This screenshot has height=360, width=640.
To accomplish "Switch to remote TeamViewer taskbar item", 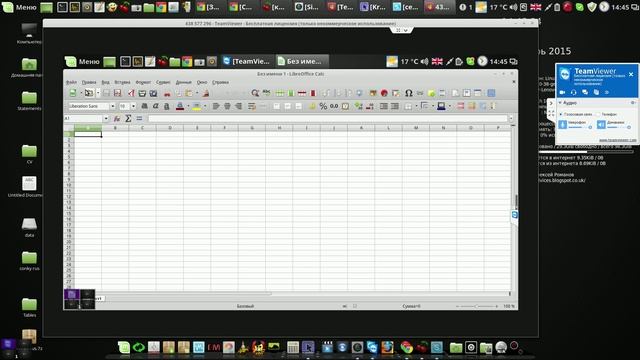I will click(247, 61).
